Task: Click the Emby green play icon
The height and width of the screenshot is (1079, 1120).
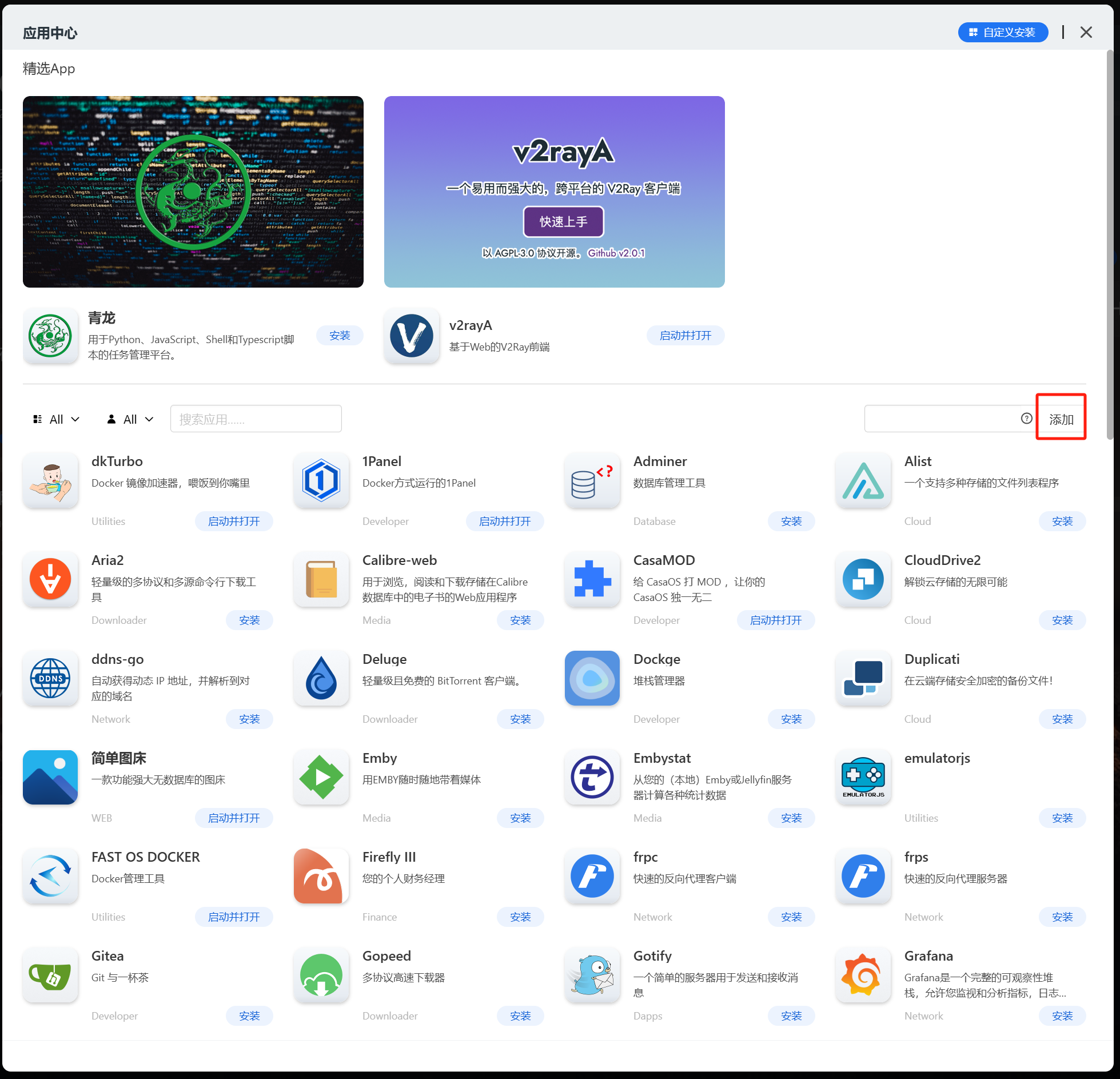Action: [x=321, y=777]
